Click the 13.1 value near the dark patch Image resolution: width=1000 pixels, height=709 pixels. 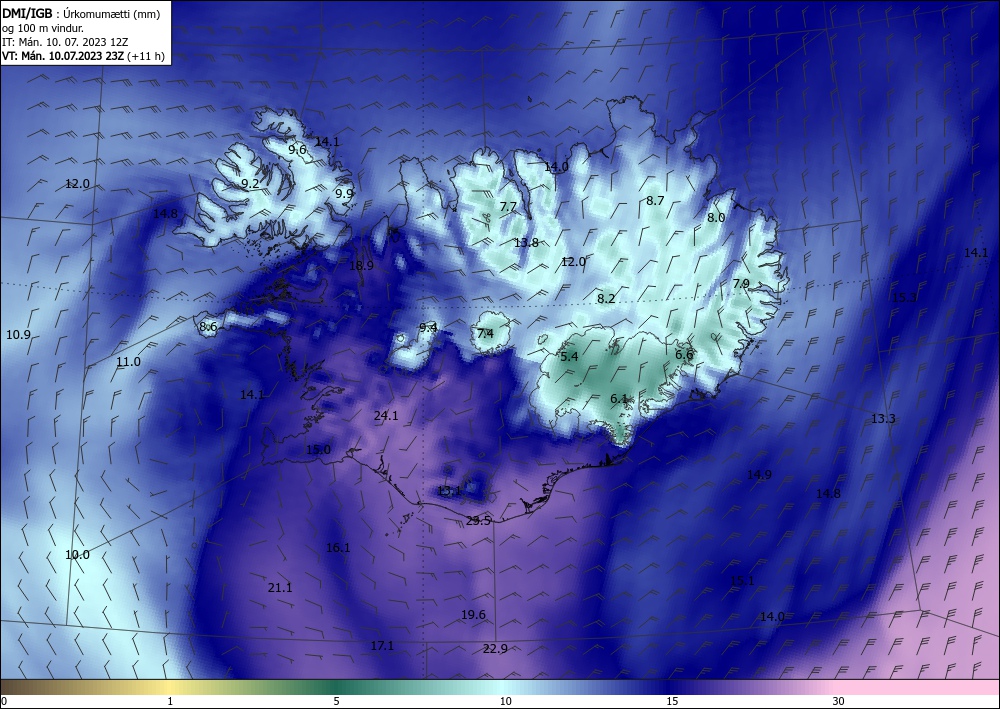pos(449,491)
